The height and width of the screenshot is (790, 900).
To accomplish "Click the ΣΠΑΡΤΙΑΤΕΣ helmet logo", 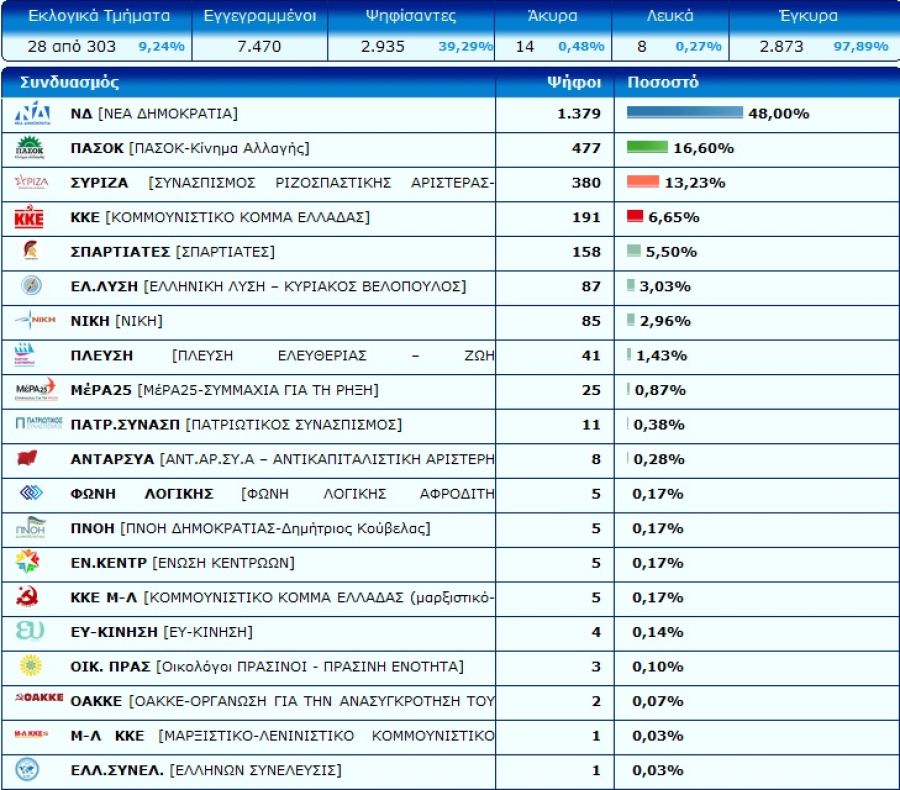I will (30, 251).
